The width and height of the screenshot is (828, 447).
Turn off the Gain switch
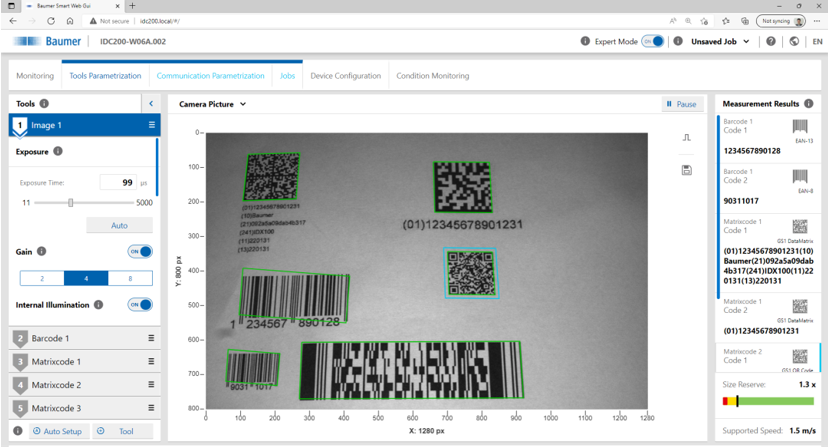tap(140, 252)
